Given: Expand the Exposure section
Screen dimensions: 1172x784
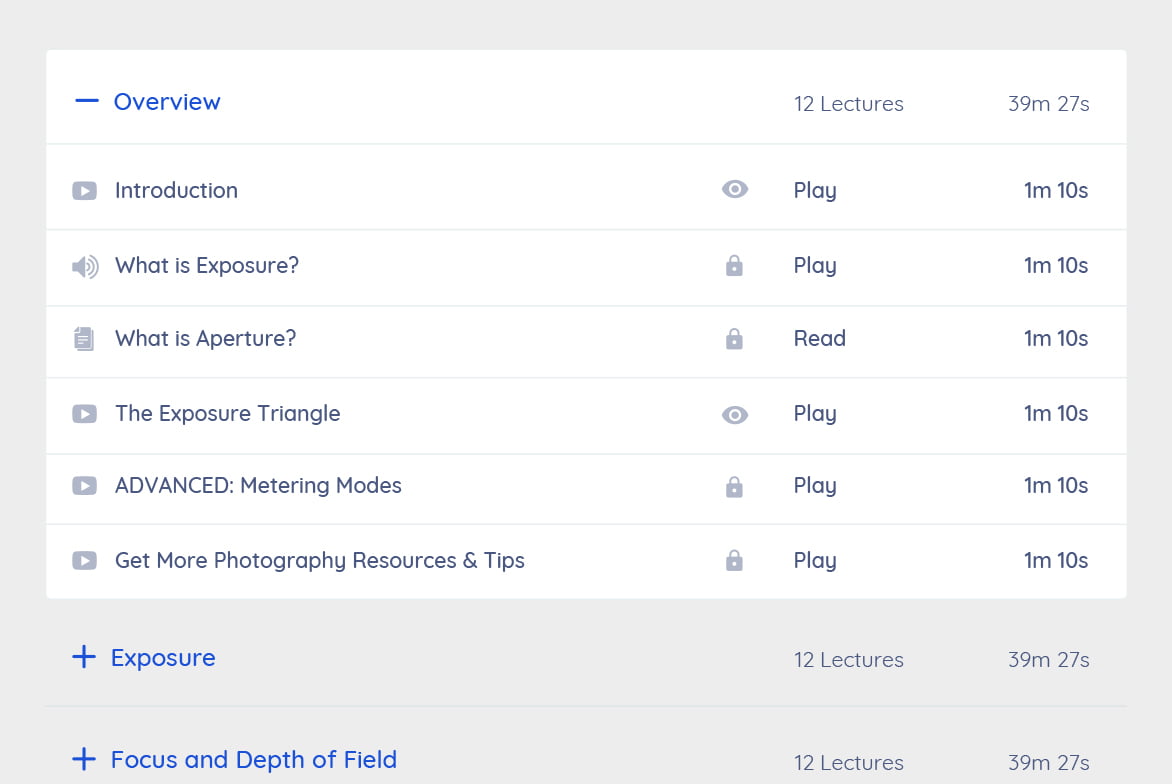Looking at the screenshot, I should [x=84, y=657].
